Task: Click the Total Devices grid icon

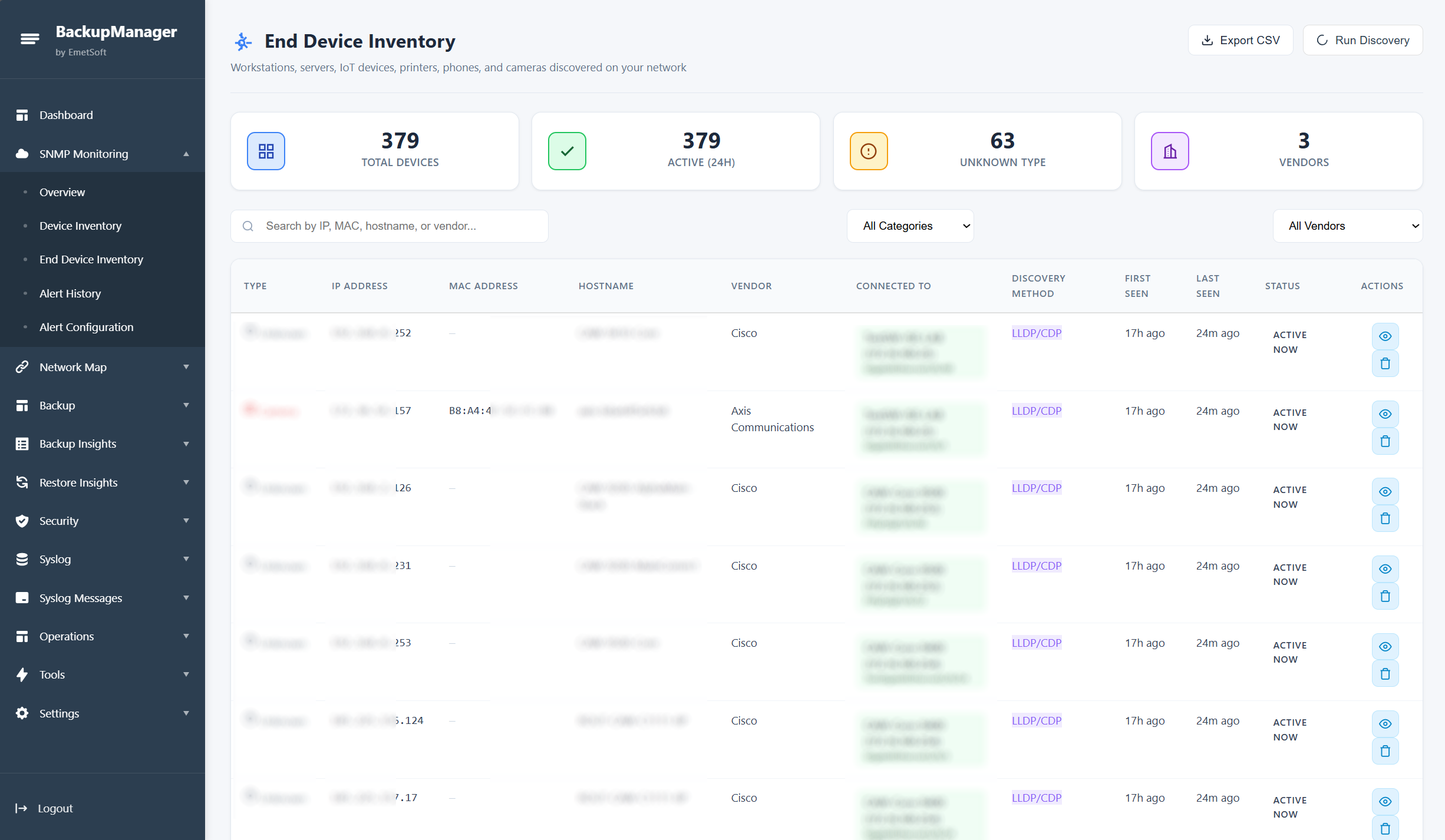Action: point(266,151)
